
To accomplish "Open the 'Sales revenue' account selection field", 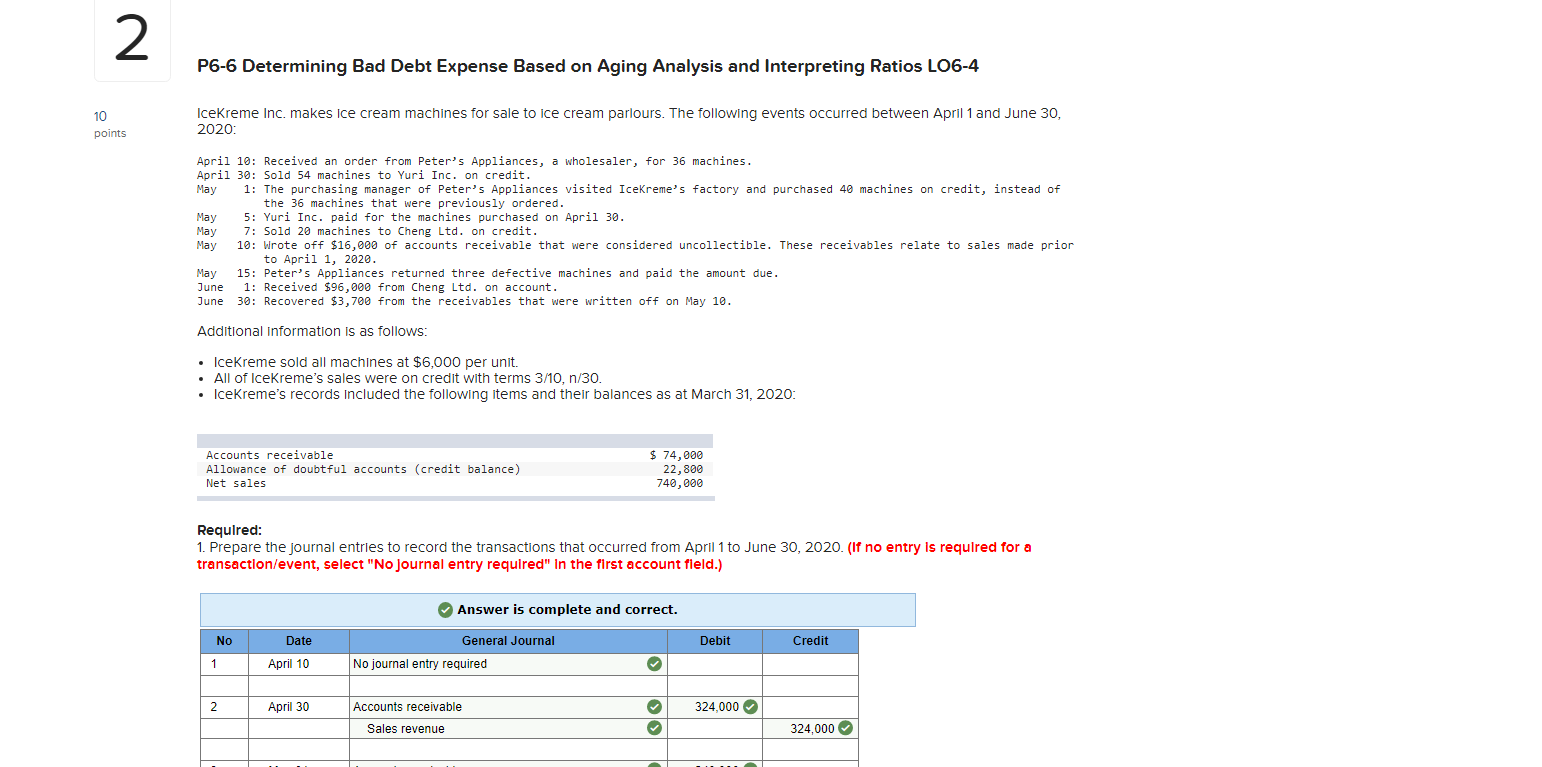I will pos(480,728).
